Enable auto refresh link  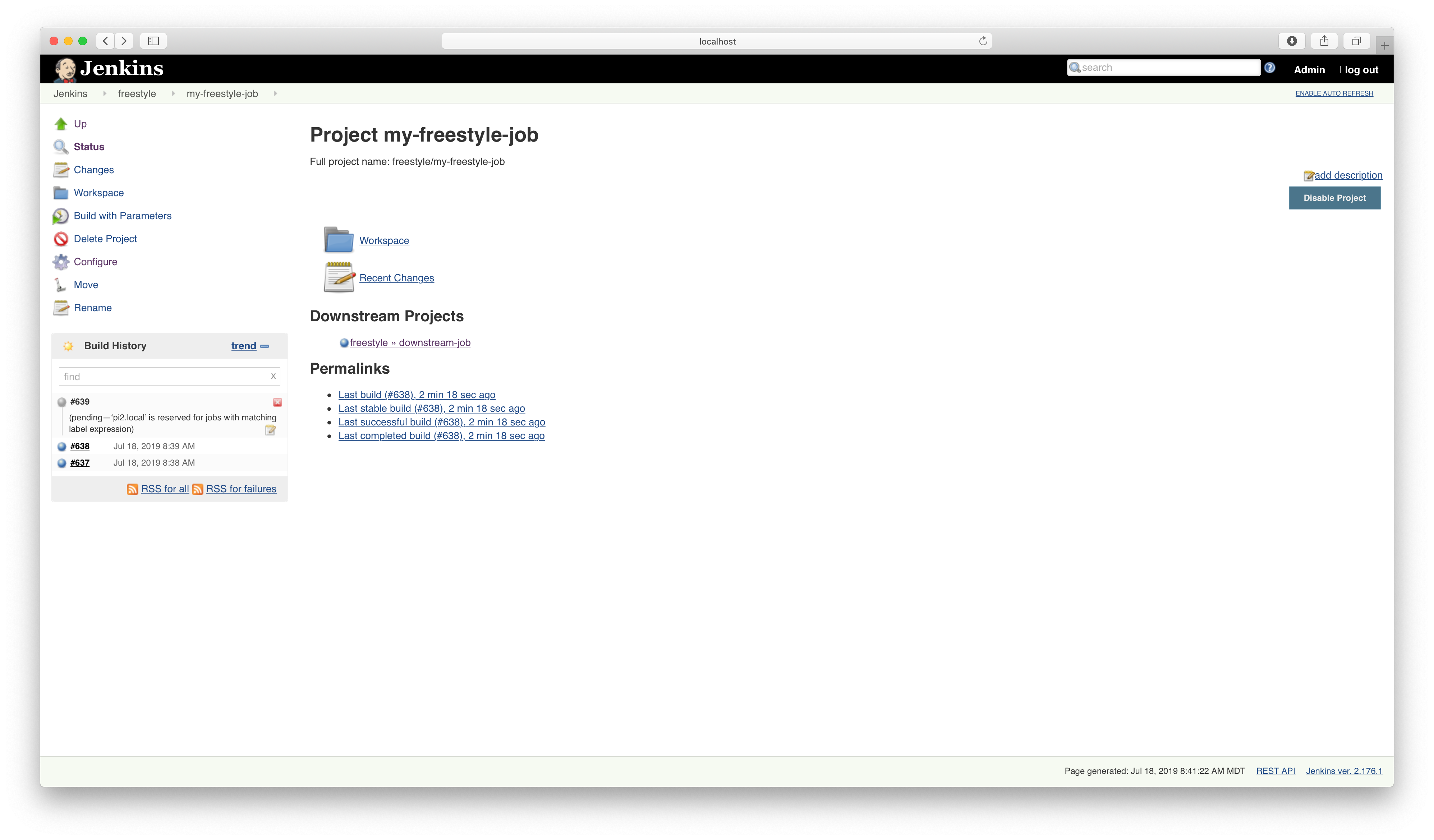1334,93
